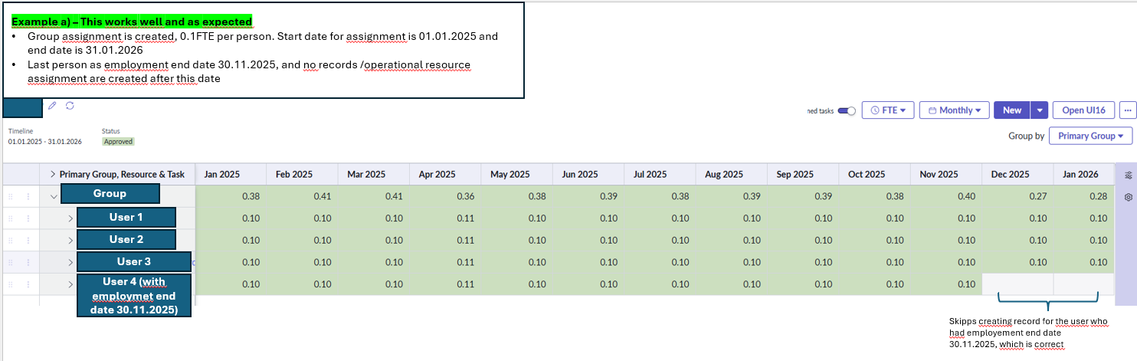This screenshot has height=361, width=1137.
Task: Click the circular refresh icon beside the pencil
Action: 70,106
